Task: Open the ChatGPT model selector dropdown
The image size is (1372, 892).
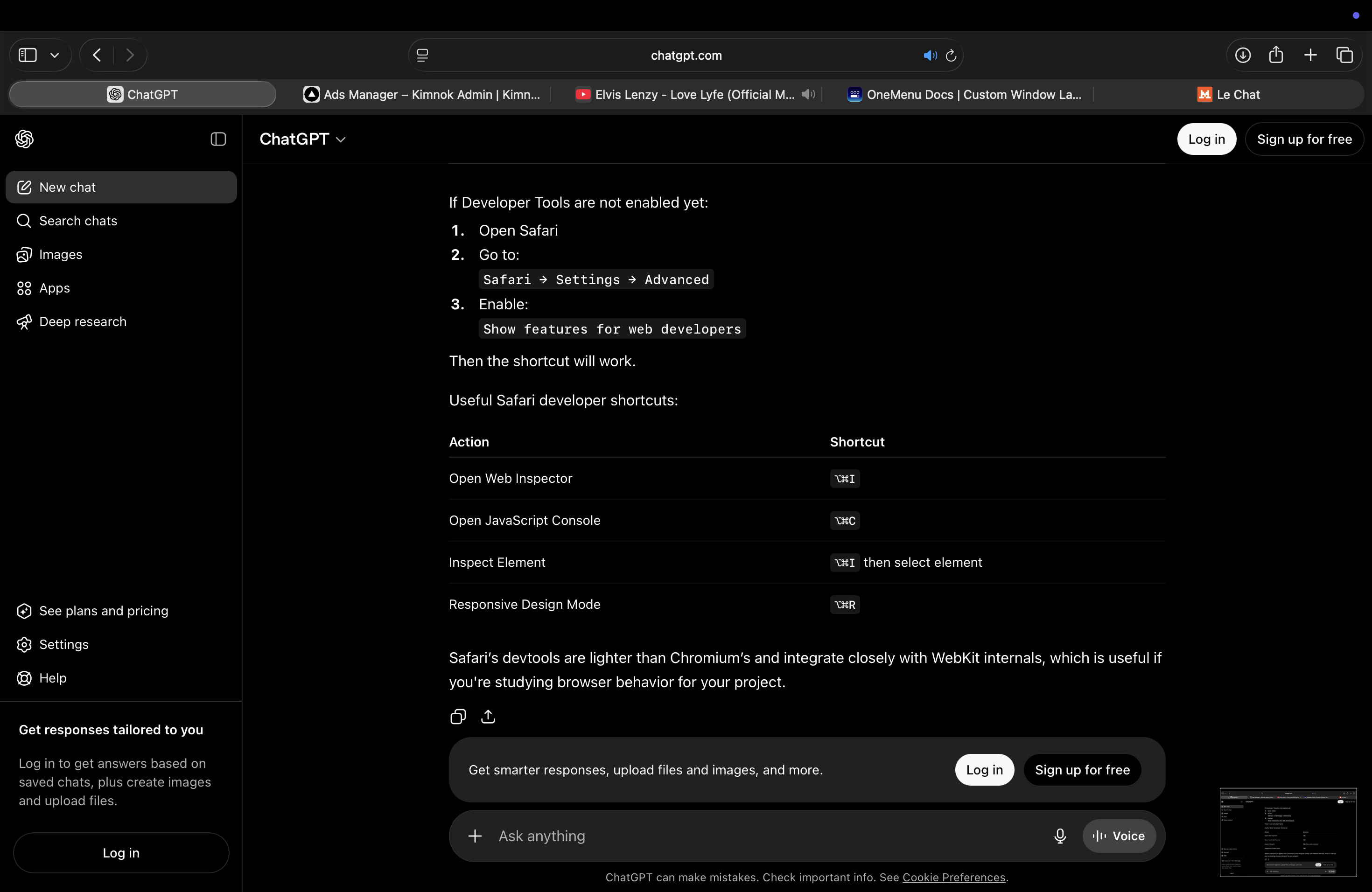Action: click(303, 139)
